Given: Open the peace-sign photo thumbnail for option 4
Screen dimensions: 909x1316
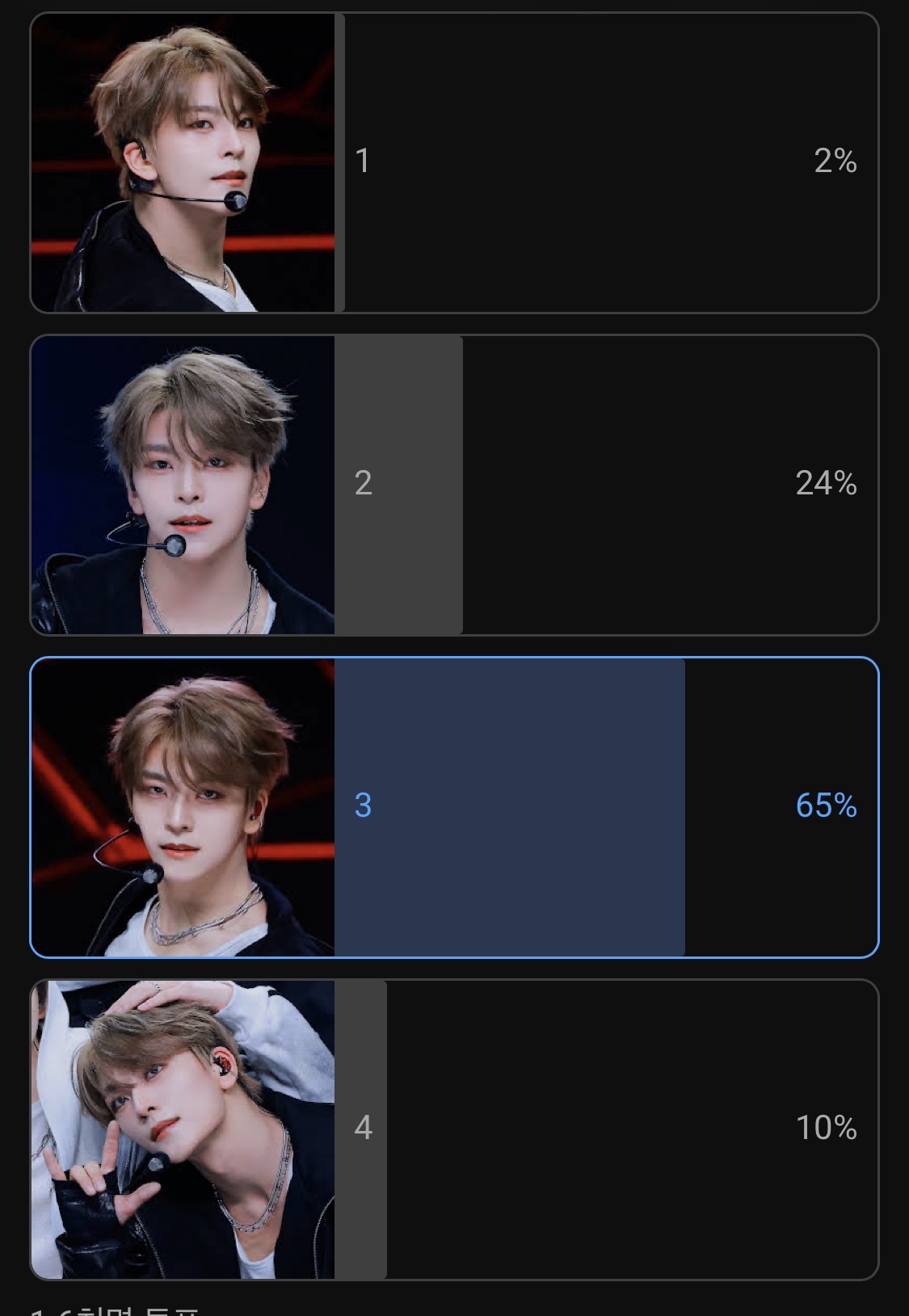Looking at the screenshot, I should click(183, 1129).
